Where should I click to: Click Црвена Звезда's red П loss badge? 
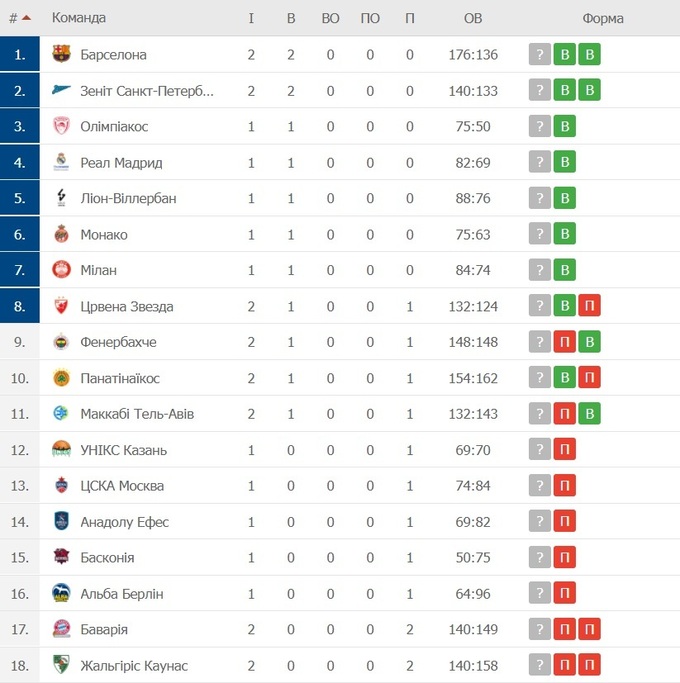590,306
